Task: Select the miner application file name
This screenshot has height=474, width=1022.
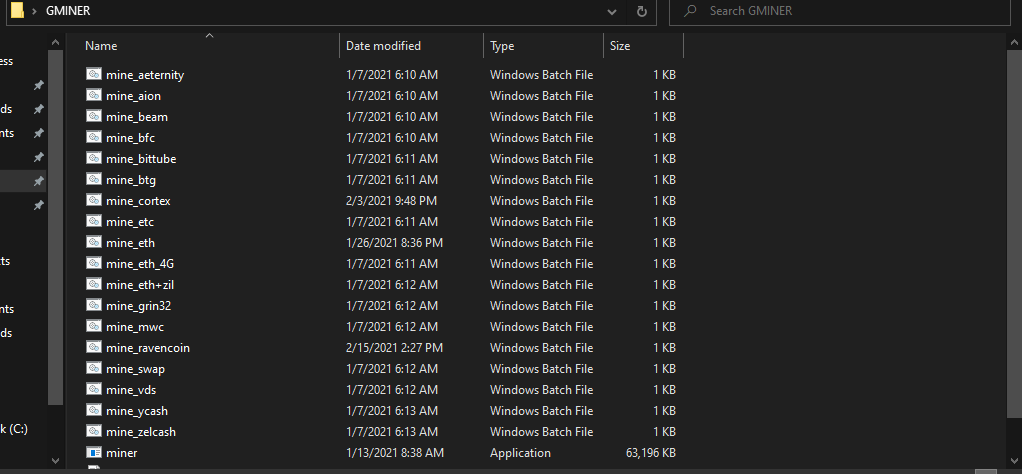Action: click(121, 452)
